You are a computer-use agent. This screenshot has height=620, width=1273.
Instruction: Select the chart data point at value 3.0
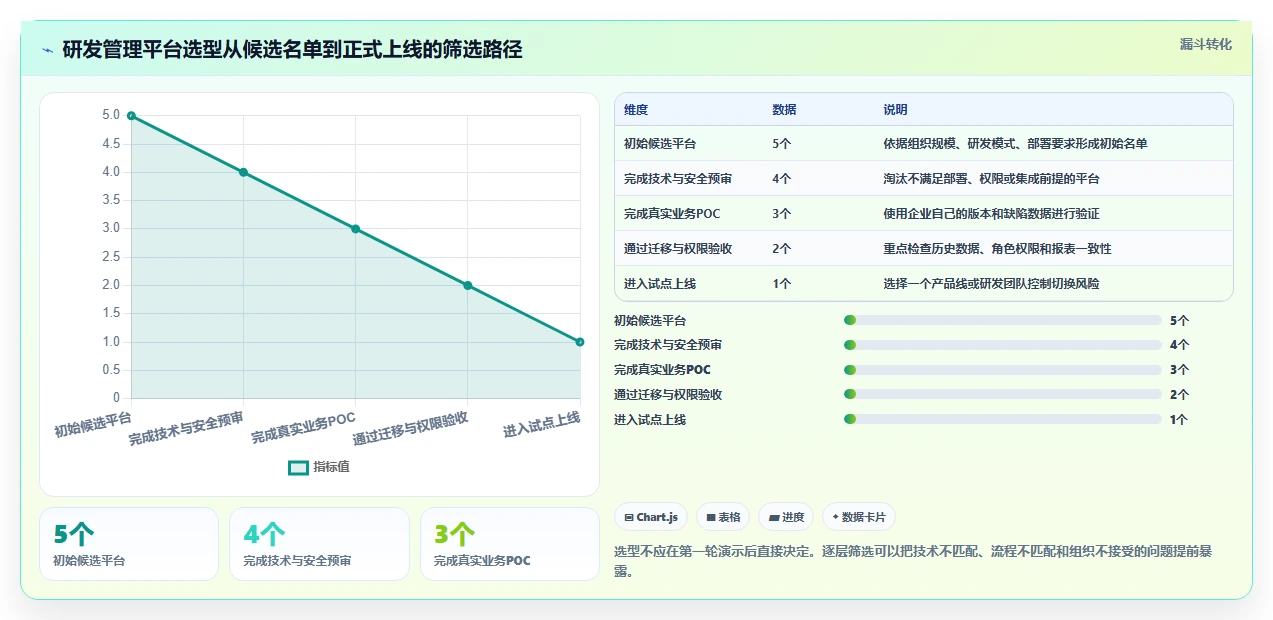[355, 229]
